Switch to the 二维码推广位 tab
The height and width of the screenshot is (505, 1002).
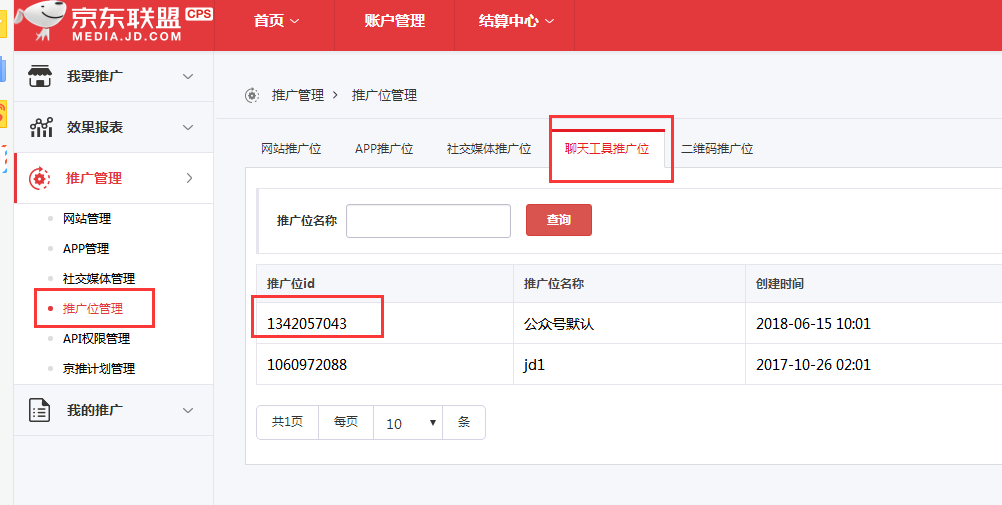[x=717, y=149]
